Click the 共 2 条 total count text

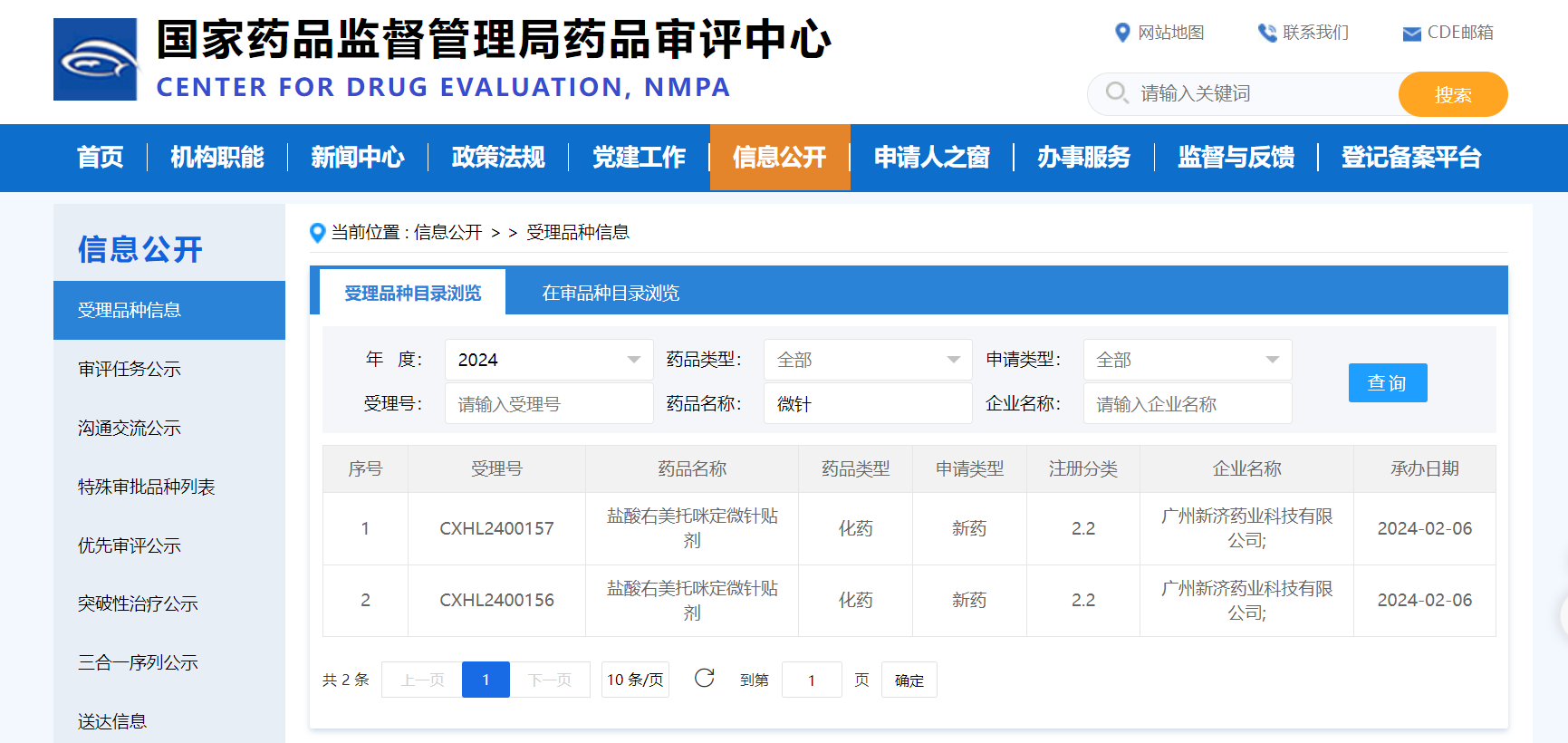coord(346,680)
